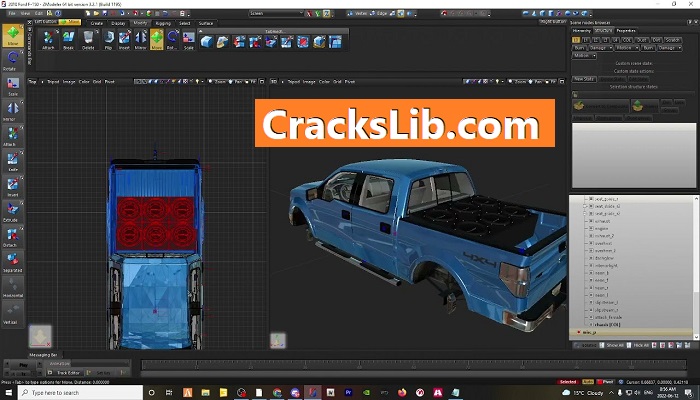This screenshot has width=700, height=400.
Task: Select the Extrude tool in left sidebar
Action: (x=12, y=211)
